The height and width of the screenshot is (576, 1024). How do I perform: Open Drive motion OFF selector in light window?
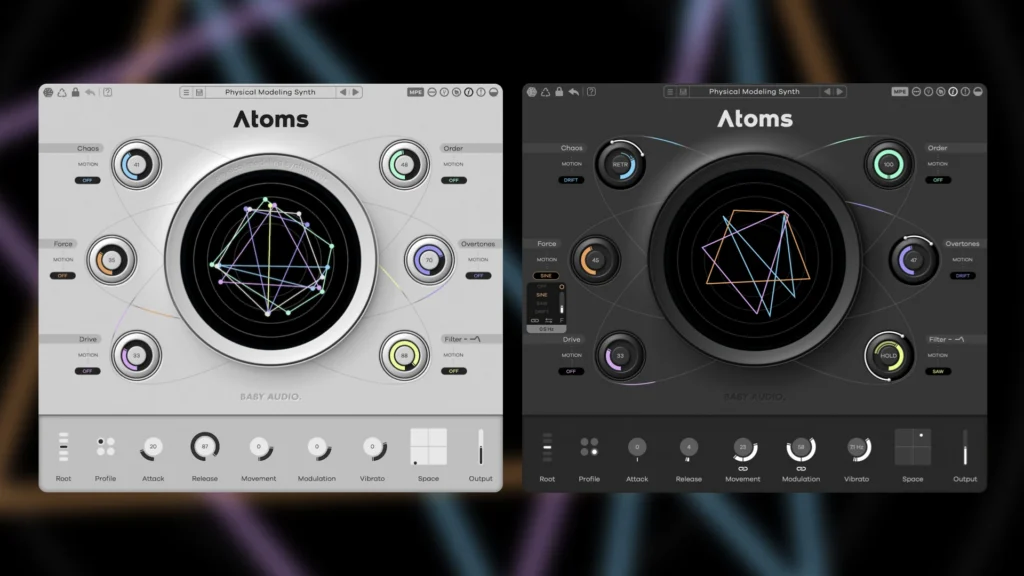tap(88, 371)
